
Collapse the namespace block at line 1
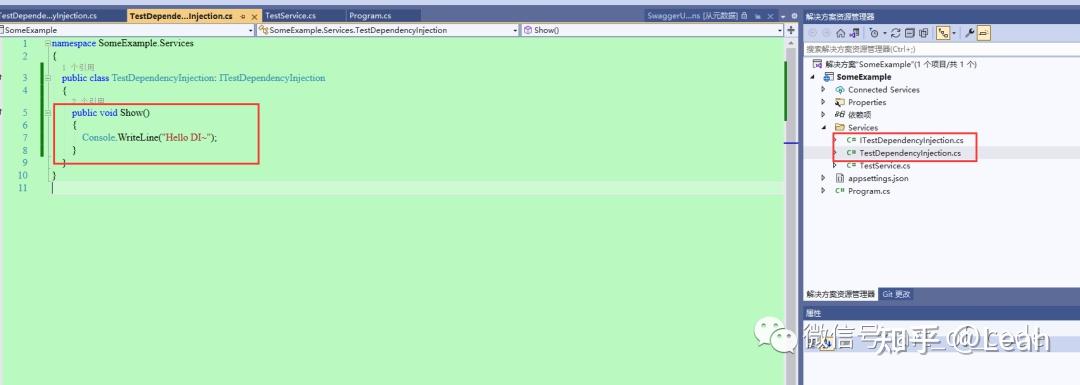point(48,43)
